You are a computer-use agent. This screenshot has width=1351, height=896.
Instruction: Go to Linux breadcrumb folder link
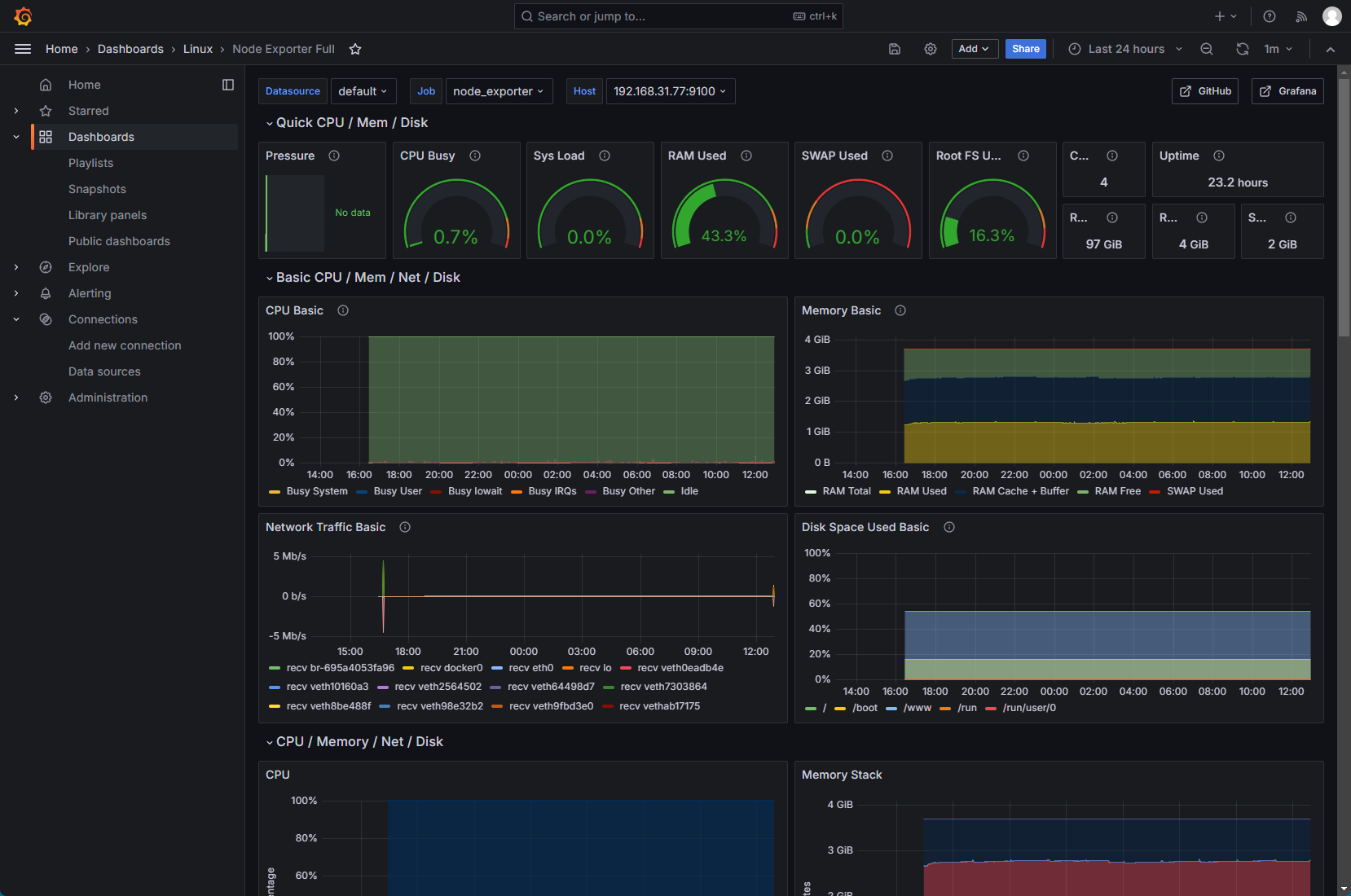click(x=198, y=49)
